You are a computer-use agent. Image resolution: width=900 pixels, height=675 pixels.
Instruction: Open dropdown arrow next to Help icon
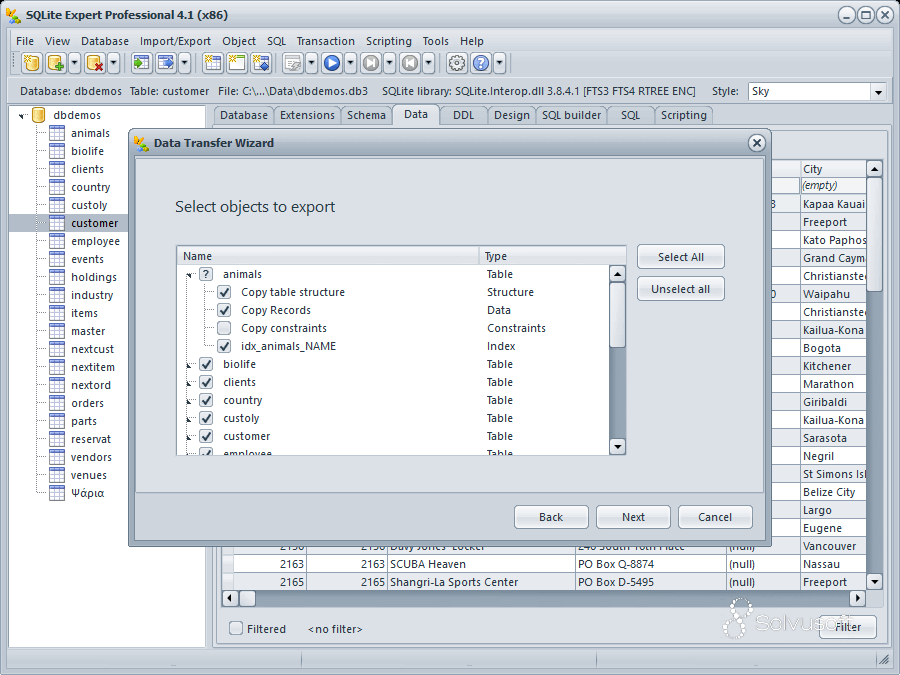(x=500, y=63)
